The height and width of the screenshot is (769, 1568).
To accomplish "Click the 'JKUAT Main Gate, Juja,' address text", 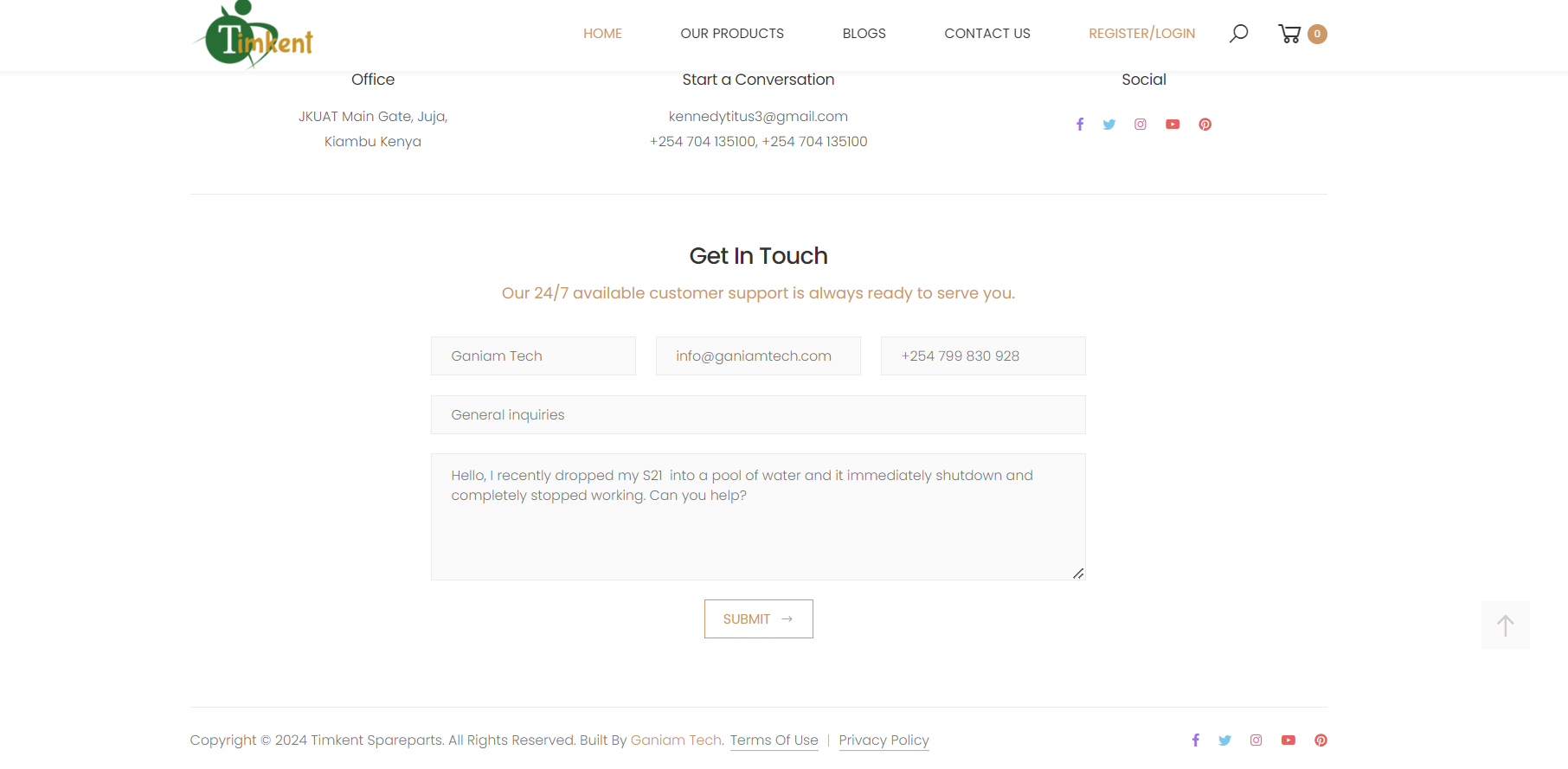I will (x=373, y=117).
